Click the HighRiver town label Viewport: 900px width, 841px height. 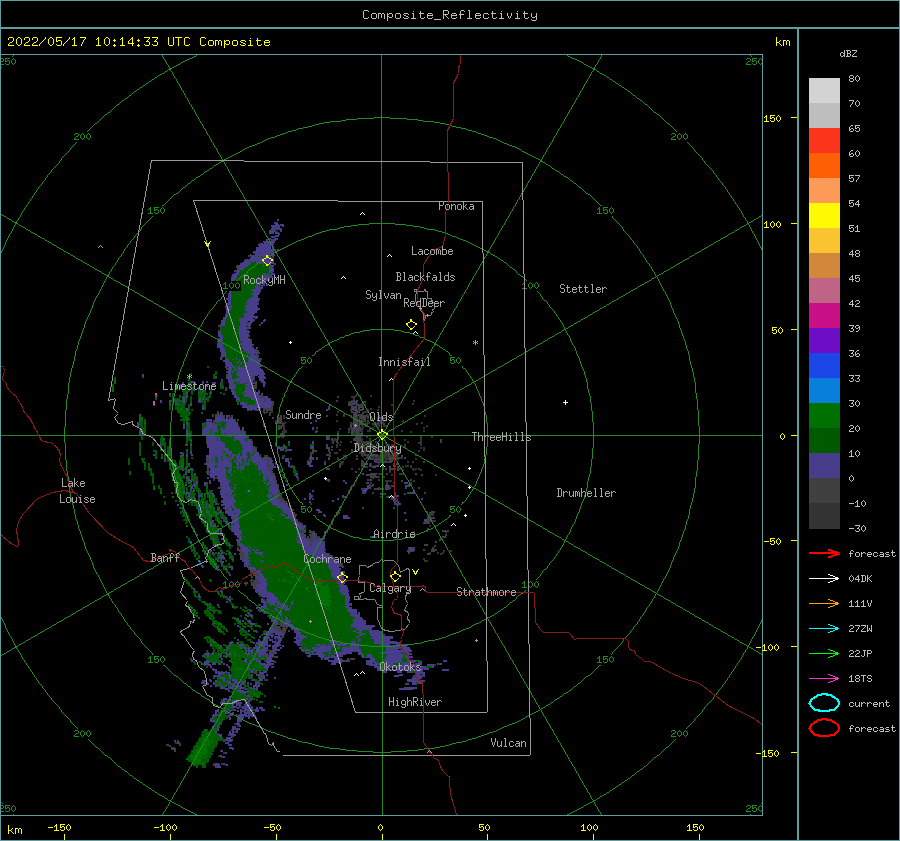[x=415, y=702]
